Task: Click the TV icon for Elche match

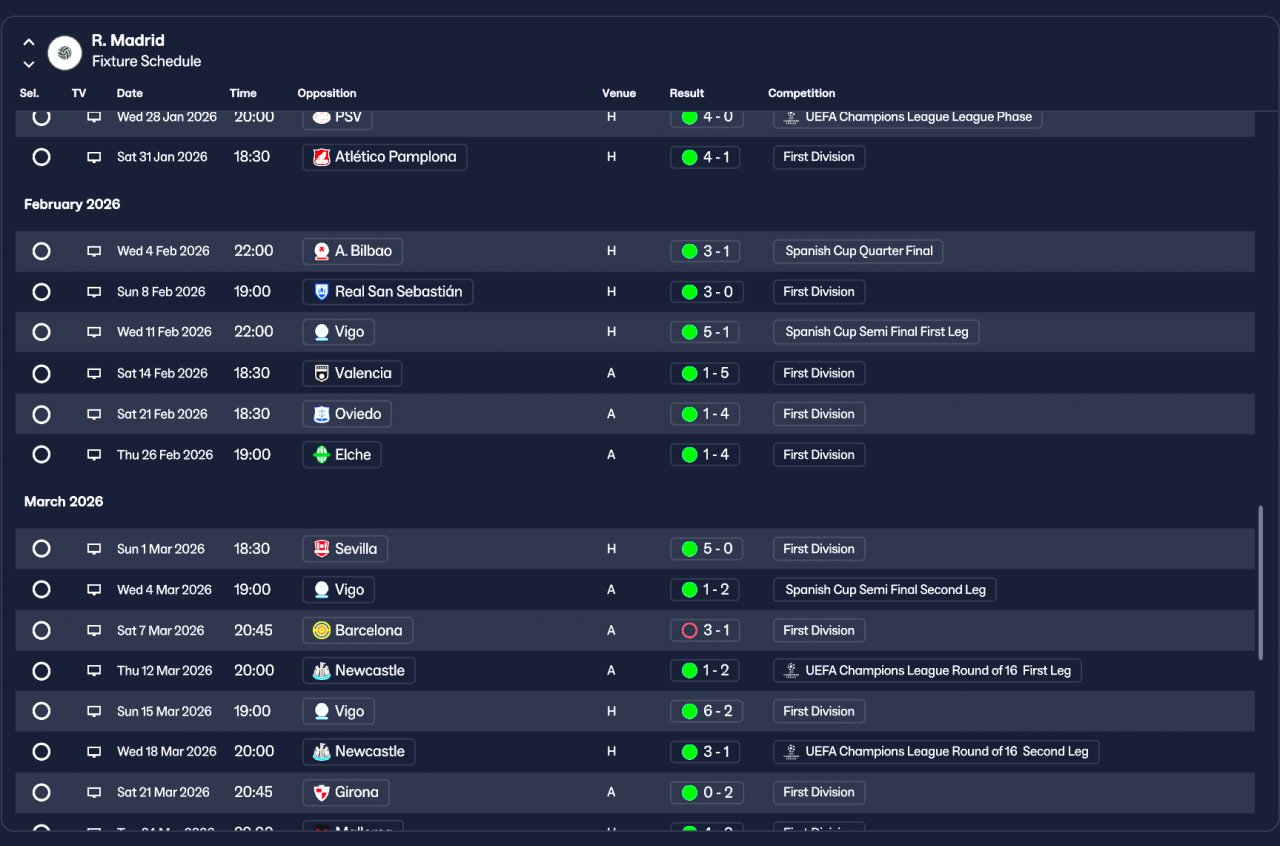Action: pos(94,455)
